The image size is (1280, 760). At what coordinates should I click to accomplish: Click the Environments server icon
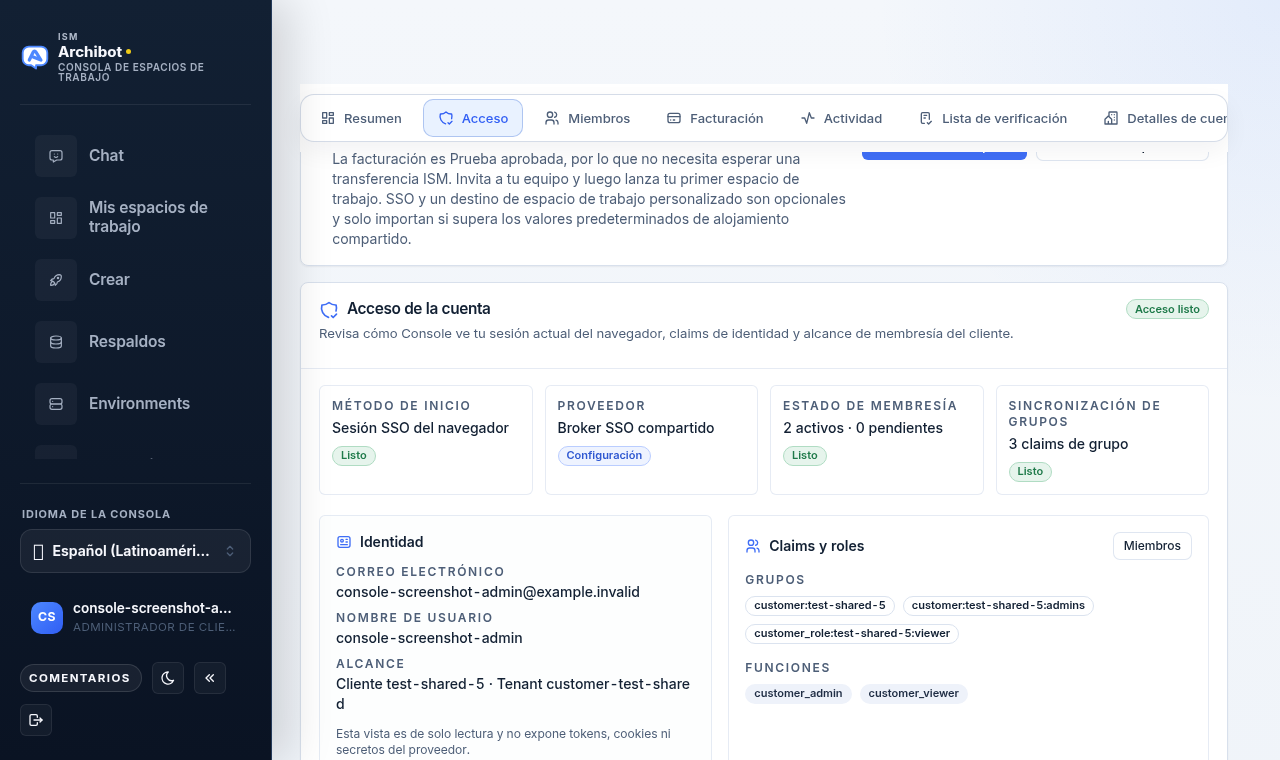56,404
